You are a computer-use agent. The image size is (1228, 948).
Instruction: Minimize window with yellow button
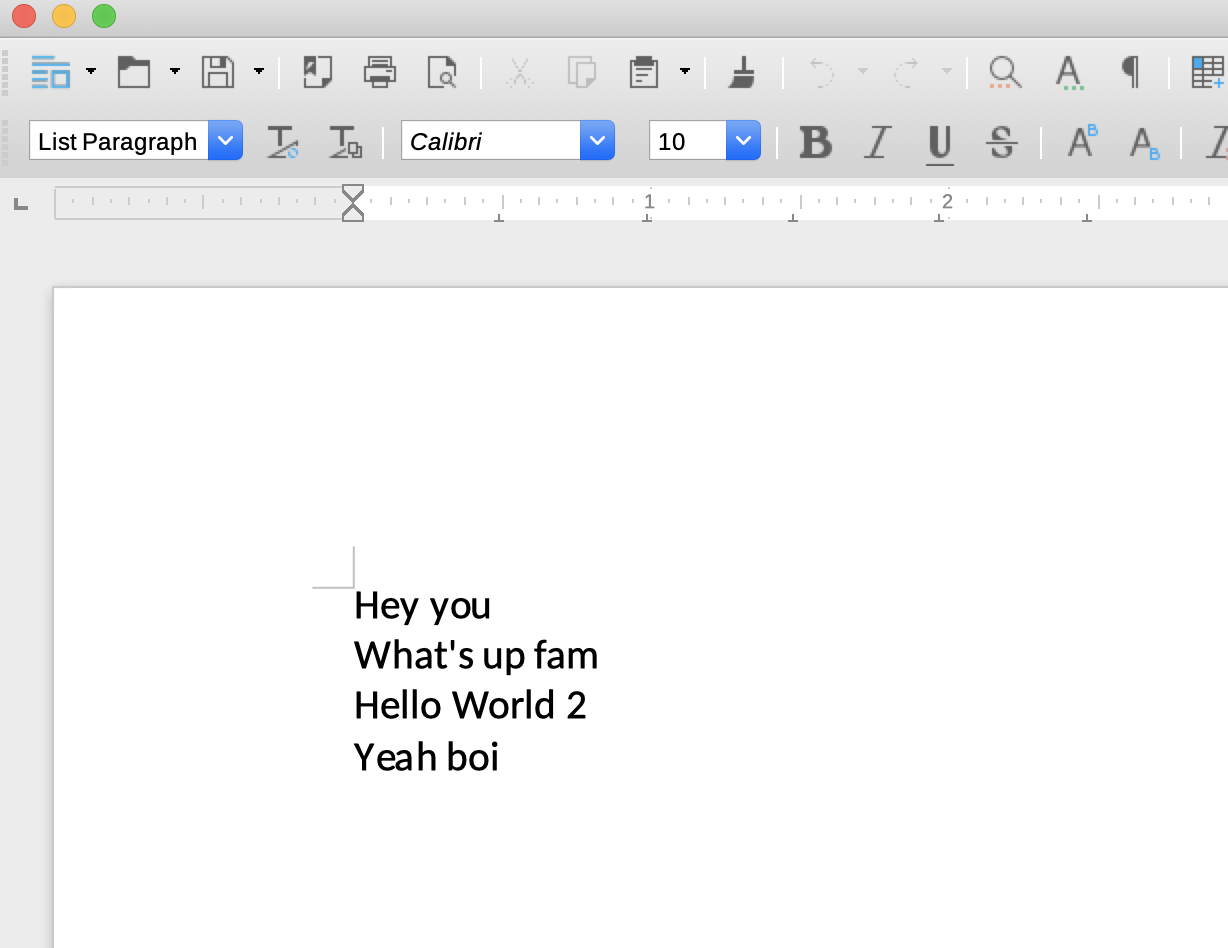click(64, 16)
